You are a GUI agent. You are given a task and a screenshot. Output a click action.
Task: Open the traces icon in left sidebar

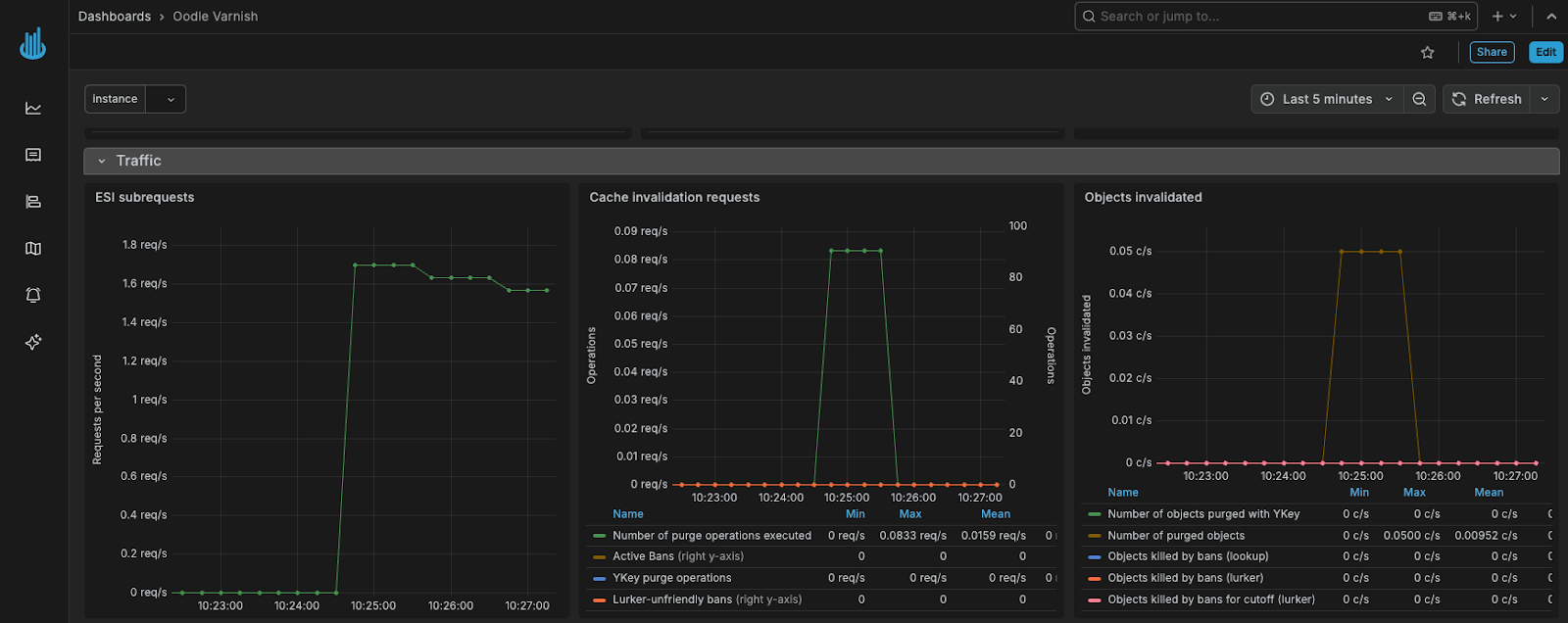[x=33, y=202]
